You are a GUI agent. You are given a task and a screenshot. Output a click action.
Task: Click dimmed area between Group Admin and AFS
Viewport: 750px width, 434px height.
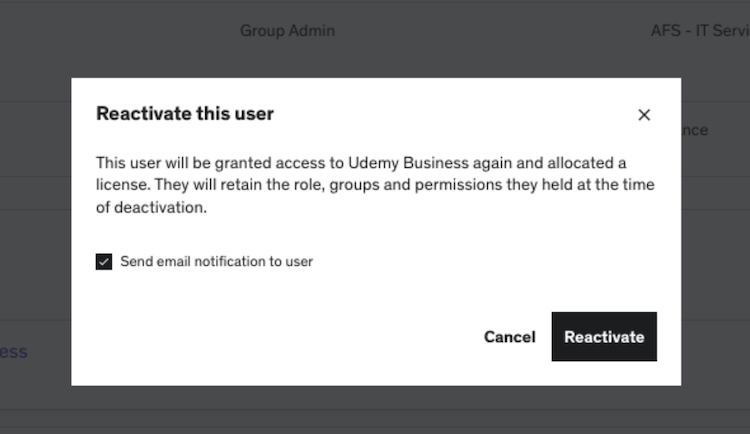(490, 31)
